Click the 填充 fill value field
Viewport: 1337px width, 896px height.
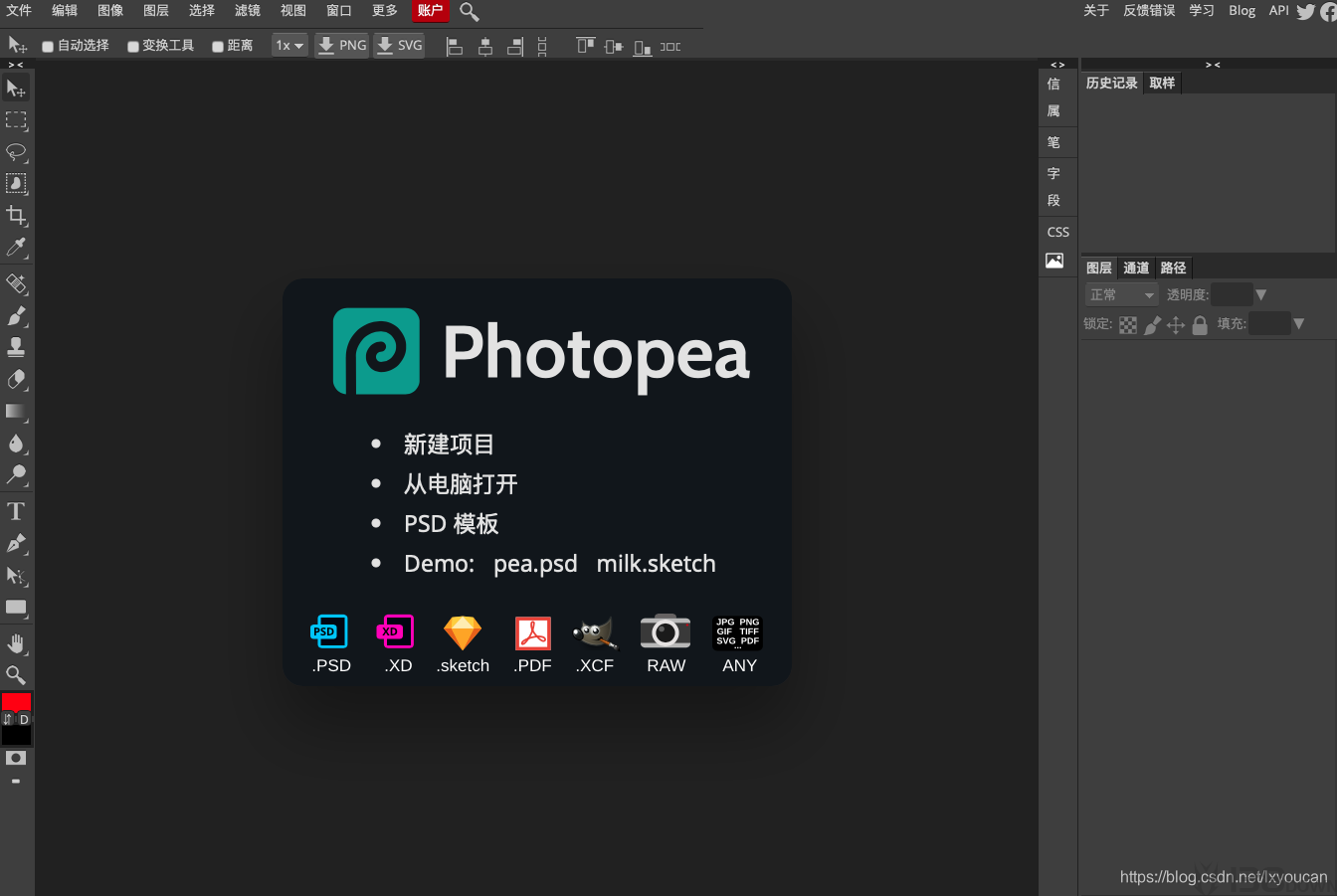pyautogui.click(x=1269, y=323)
